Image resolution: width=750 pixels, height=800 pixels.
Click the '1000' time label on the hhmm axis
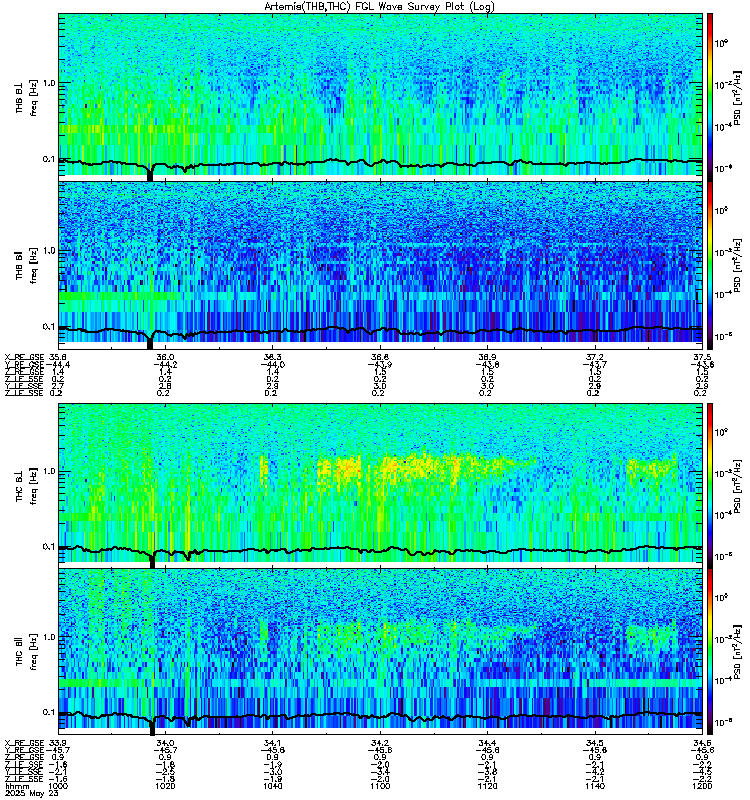[x=57, y=786]
